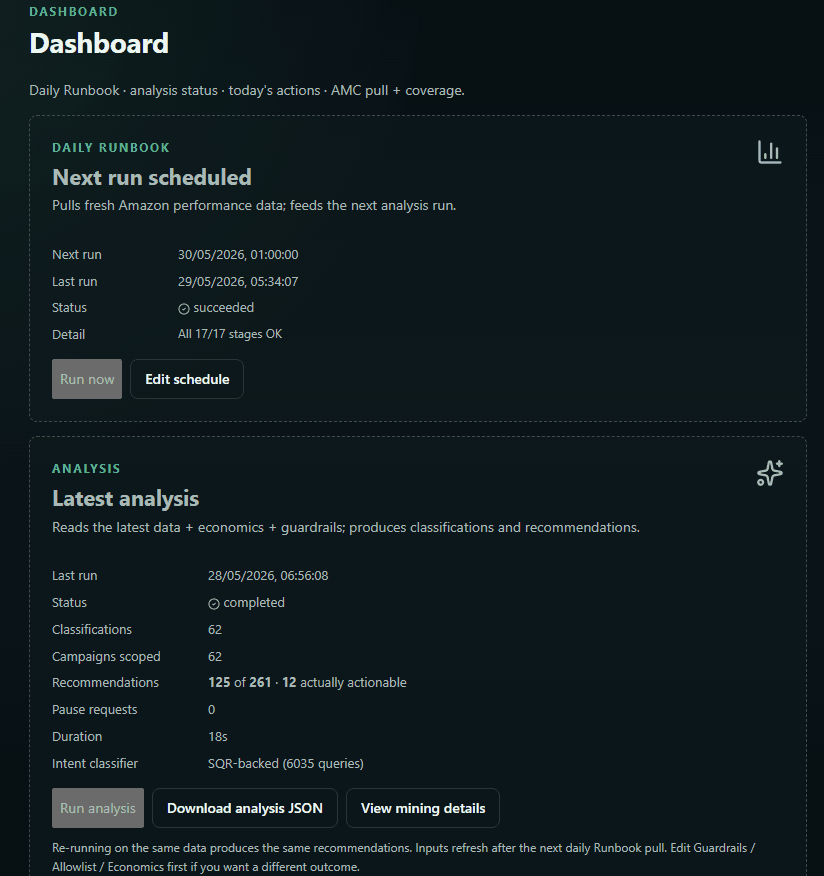Screen dimensions: 824x876
Task: Click the last run time 29/05/2026, 05:34:07
Action: pyautogui.click(x=238, y=282)
